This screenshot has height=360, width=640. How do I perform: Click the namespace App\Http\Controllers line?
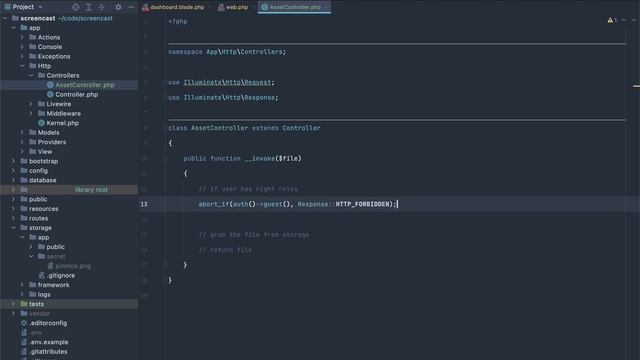(x=227, y=52)
